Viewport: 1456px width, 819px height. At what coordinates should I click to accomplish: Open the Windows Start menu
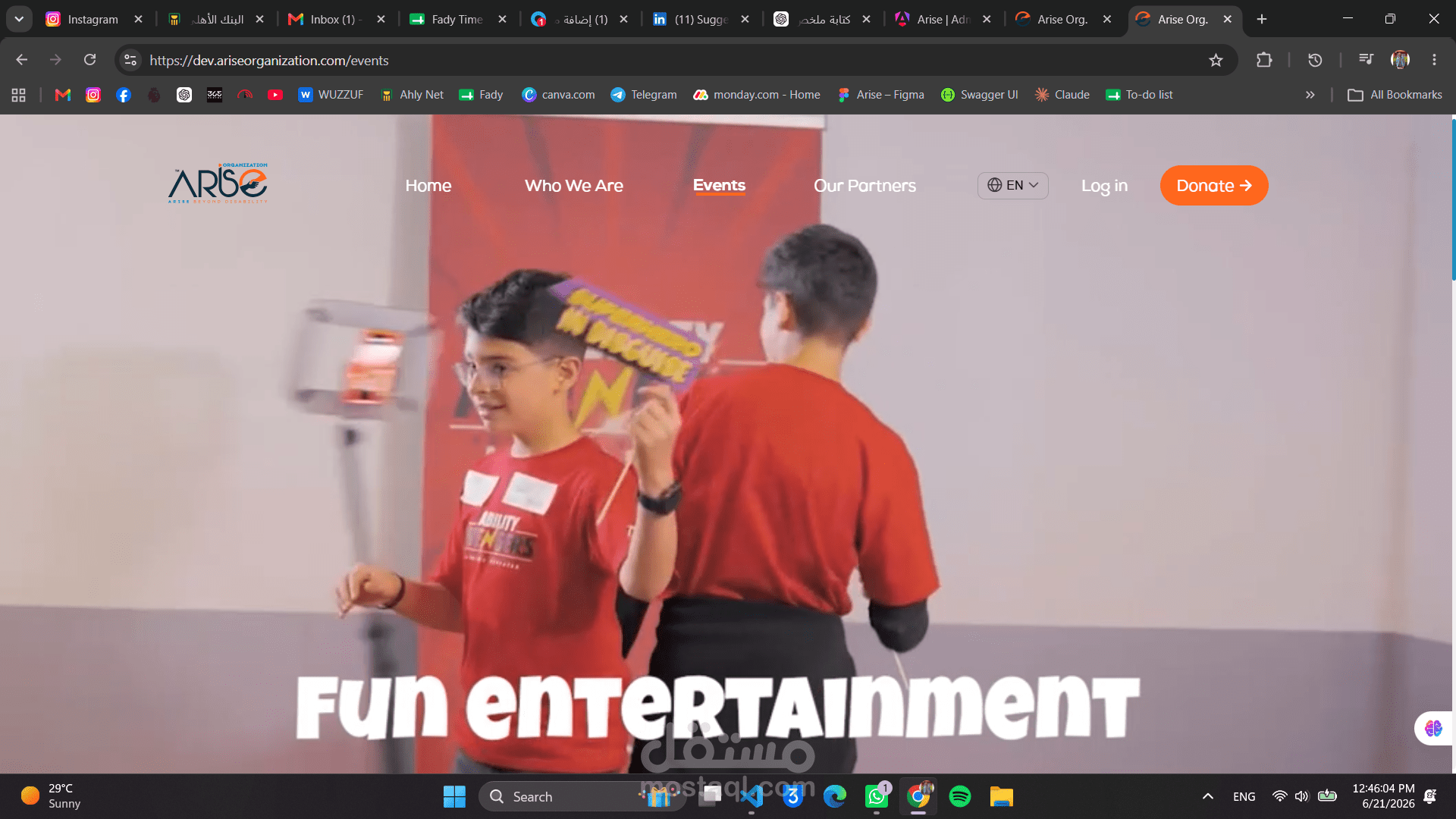coord(454,796)
